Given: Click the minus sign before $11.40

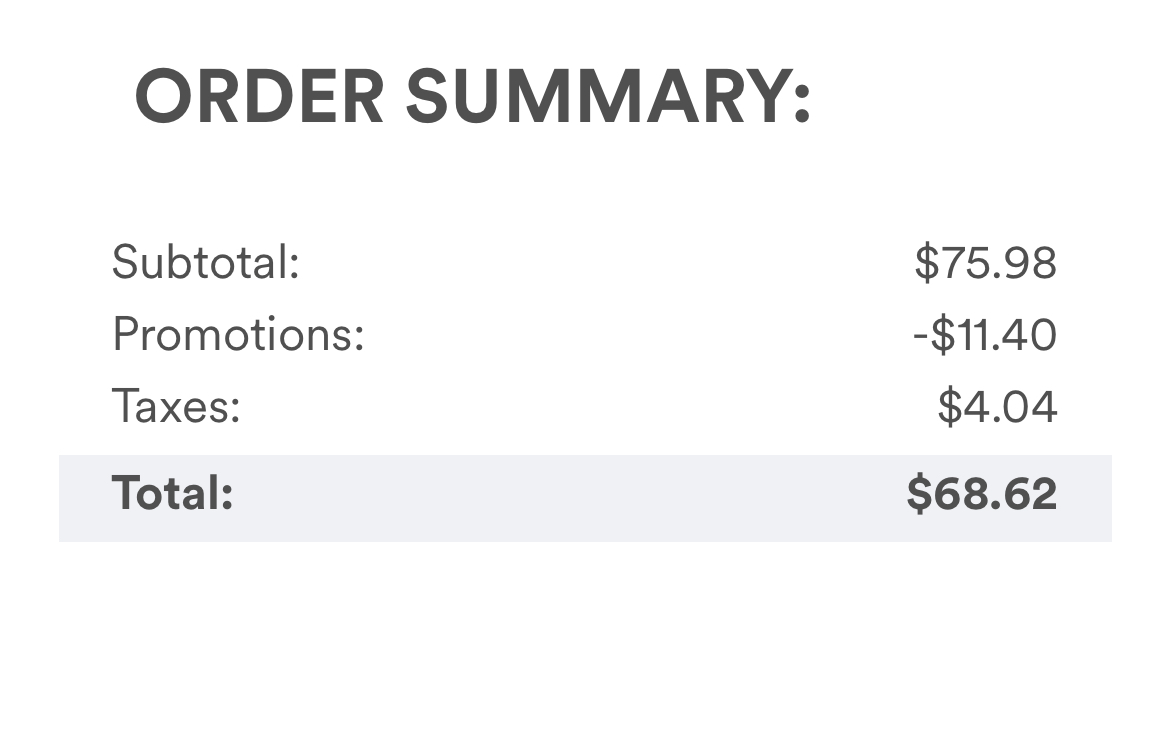Looking at the screenshot, I should pyautogui.click(x=920, y=336).
